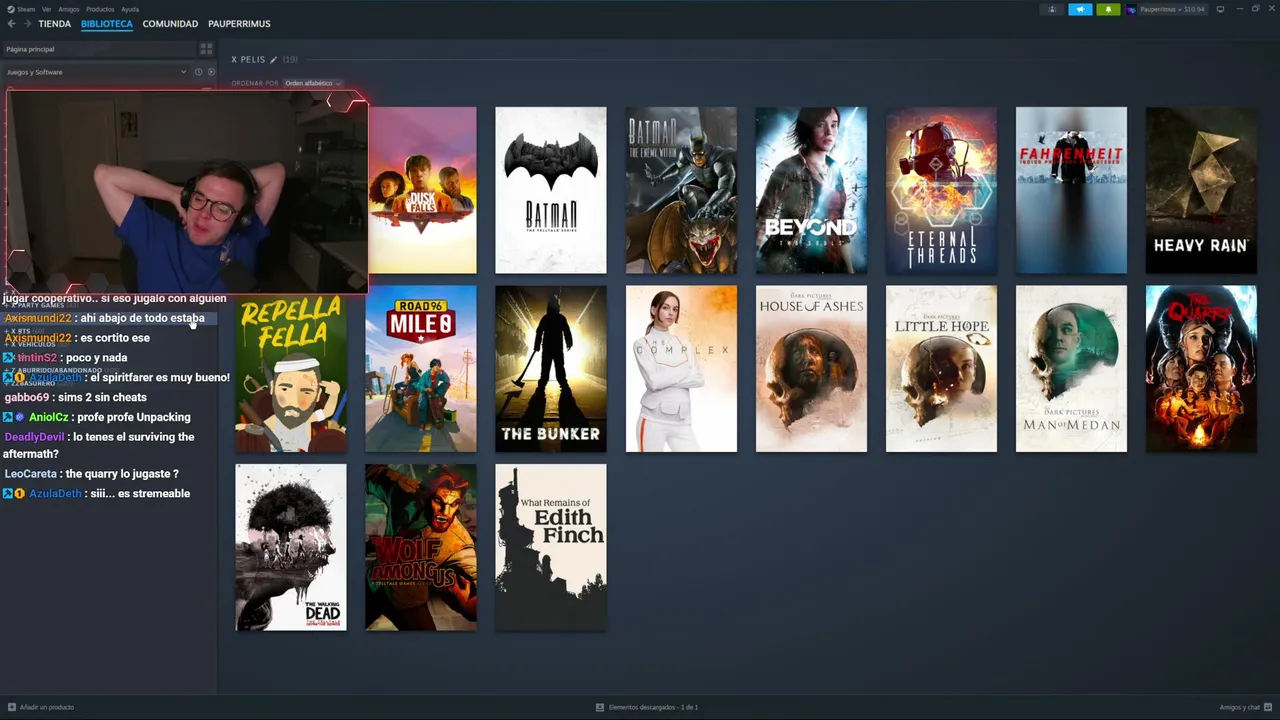Open The Bunker game cover

coord(551,369)
